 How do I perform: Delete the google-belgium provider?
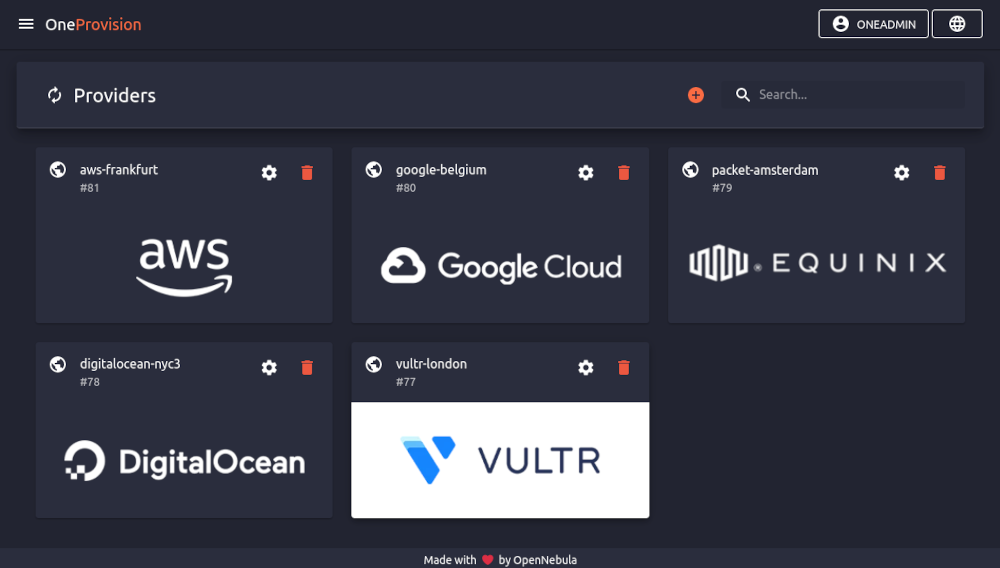[624, 173]
